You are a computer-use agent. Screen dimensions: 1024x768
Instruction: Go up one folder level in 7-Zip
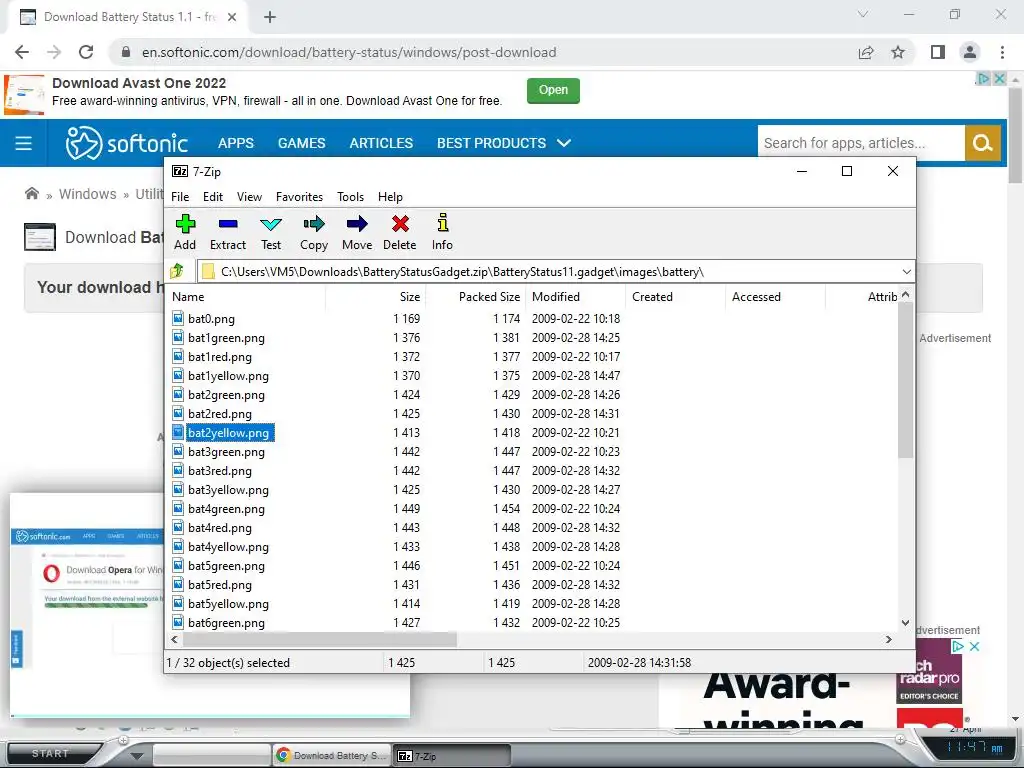178,271
